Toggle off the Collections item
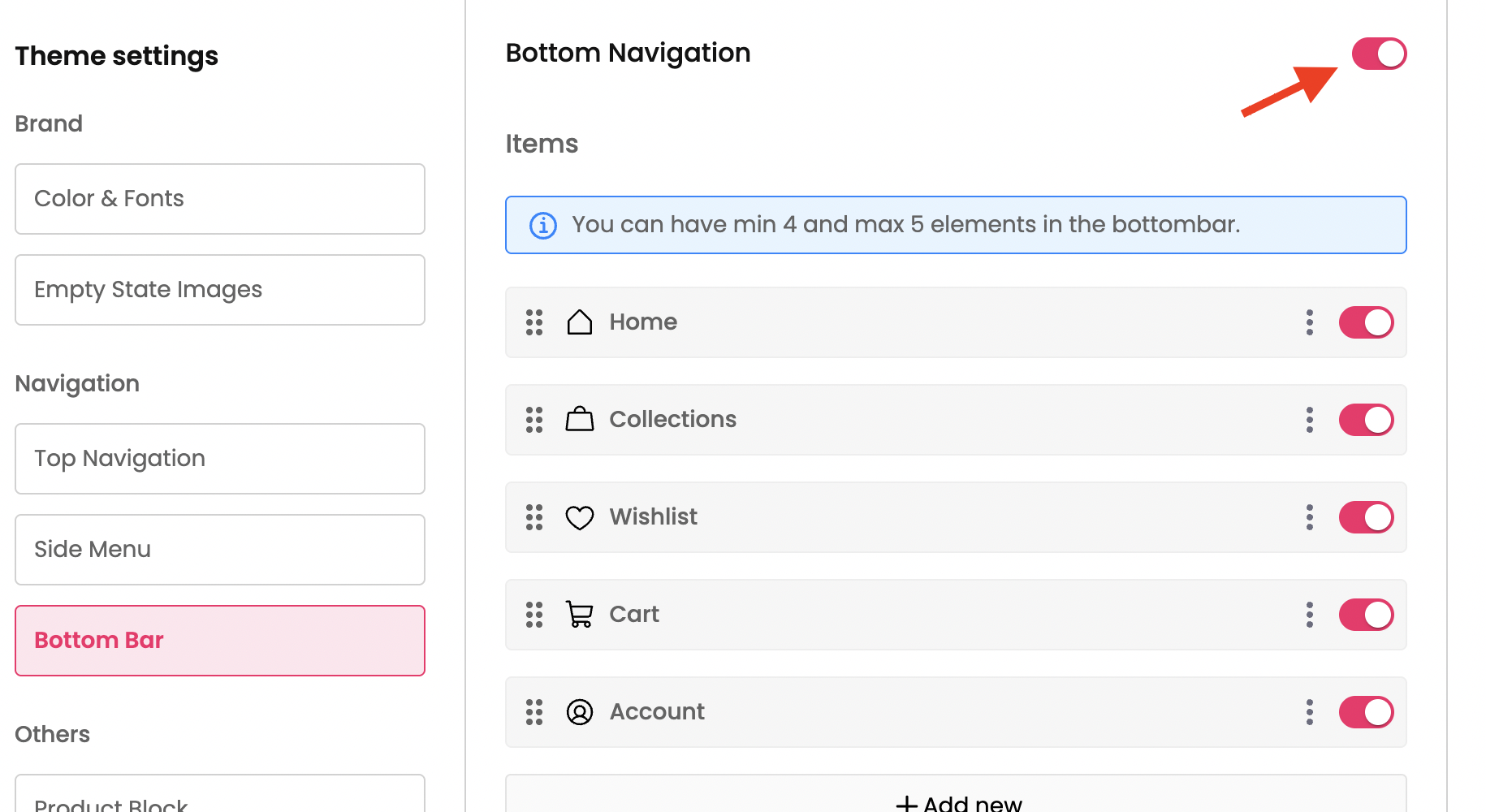Viewport: 1486px width, 812px height. tap(1366, 420)
